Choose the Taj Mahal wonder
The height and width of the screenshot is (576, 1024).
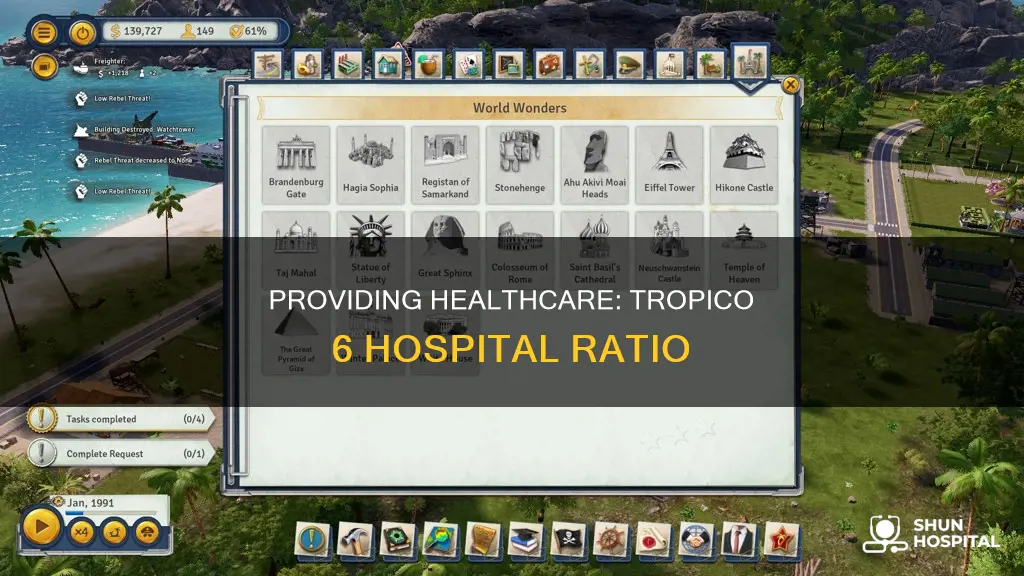point(296,250)
